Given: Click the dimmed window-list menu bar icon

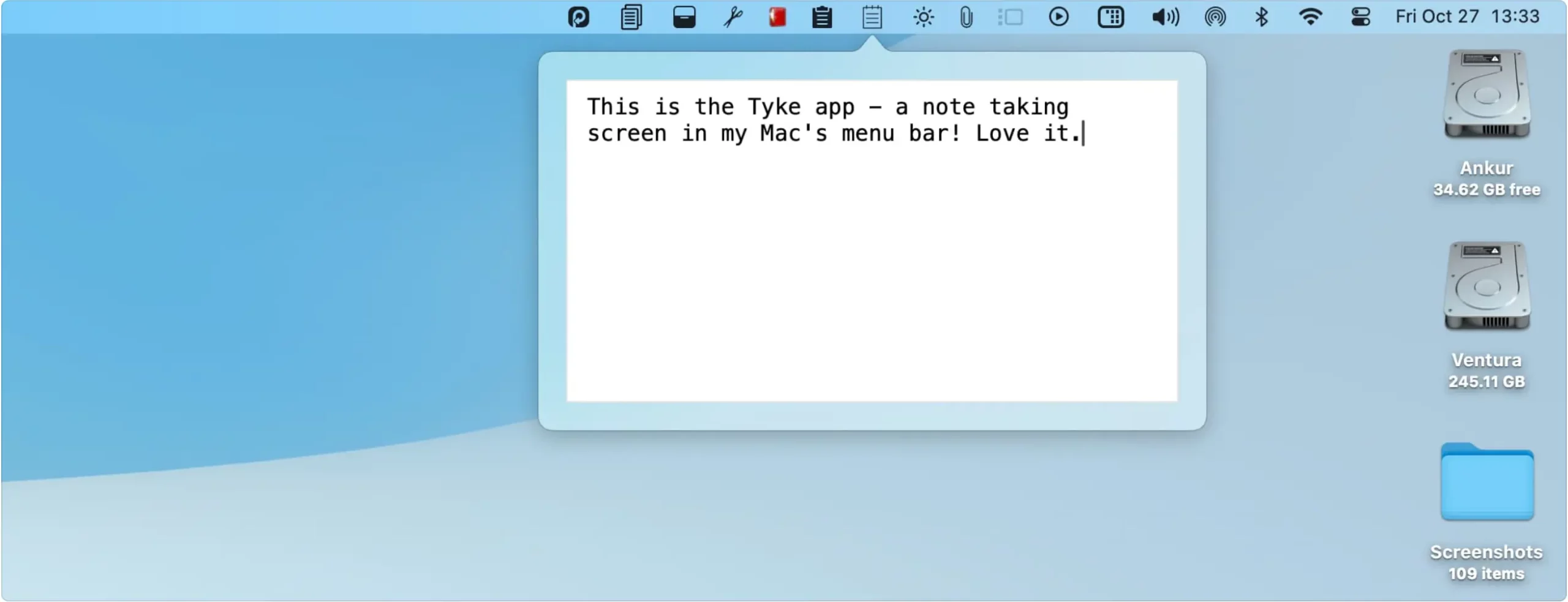Looking at the screenshot, I should point(1011,17).
